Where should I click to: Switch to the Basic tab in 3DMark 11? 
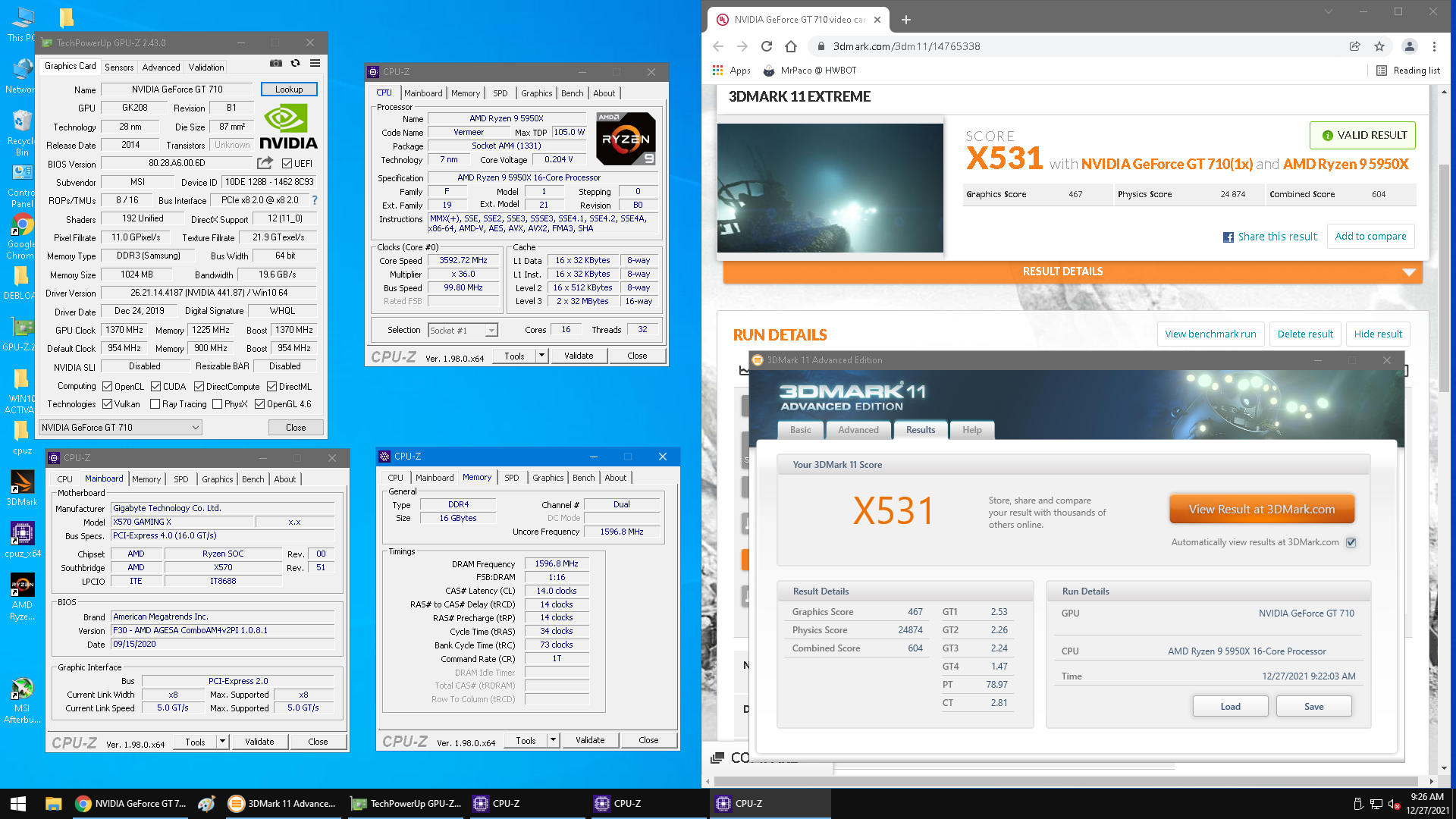(800, 430)
